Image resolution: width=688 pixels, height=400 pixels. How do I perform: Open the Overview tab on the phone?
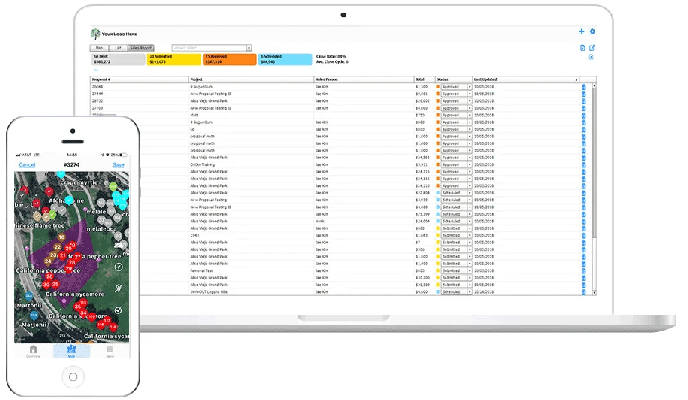tap(33, 351)
